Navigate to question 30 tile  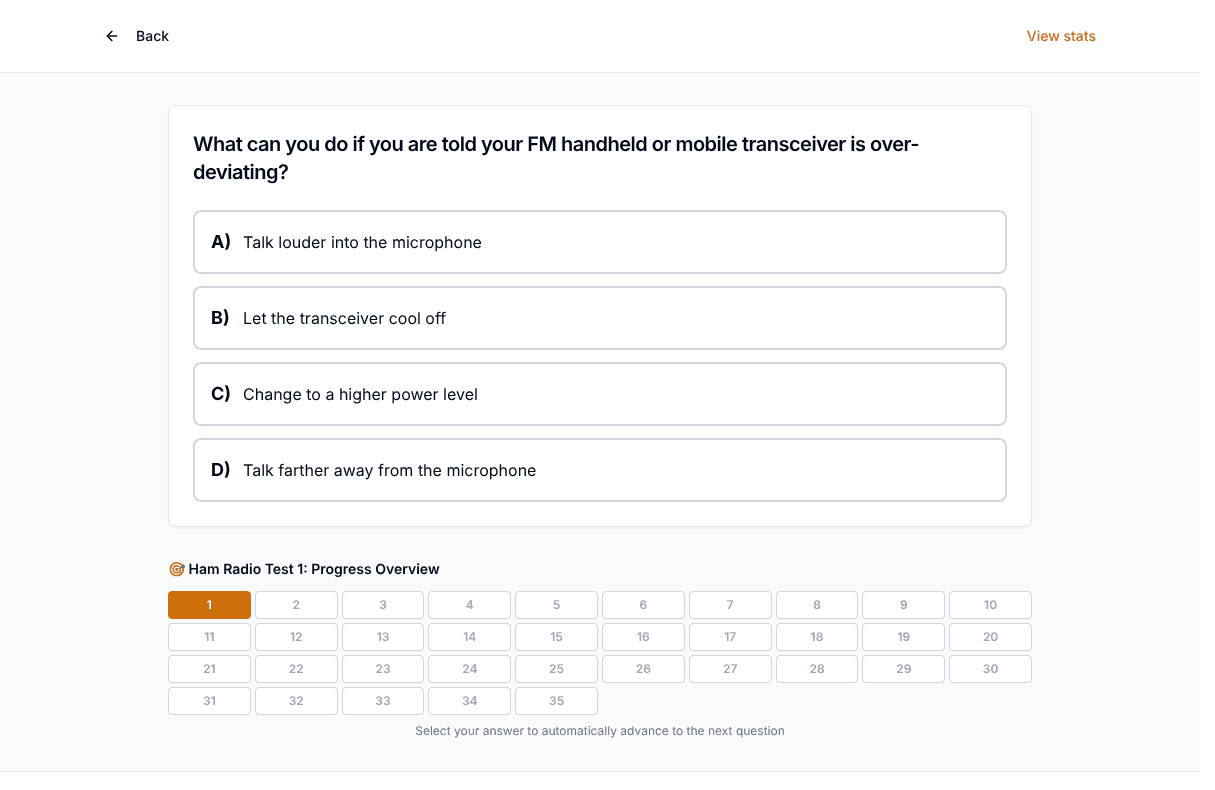(990, 669)
